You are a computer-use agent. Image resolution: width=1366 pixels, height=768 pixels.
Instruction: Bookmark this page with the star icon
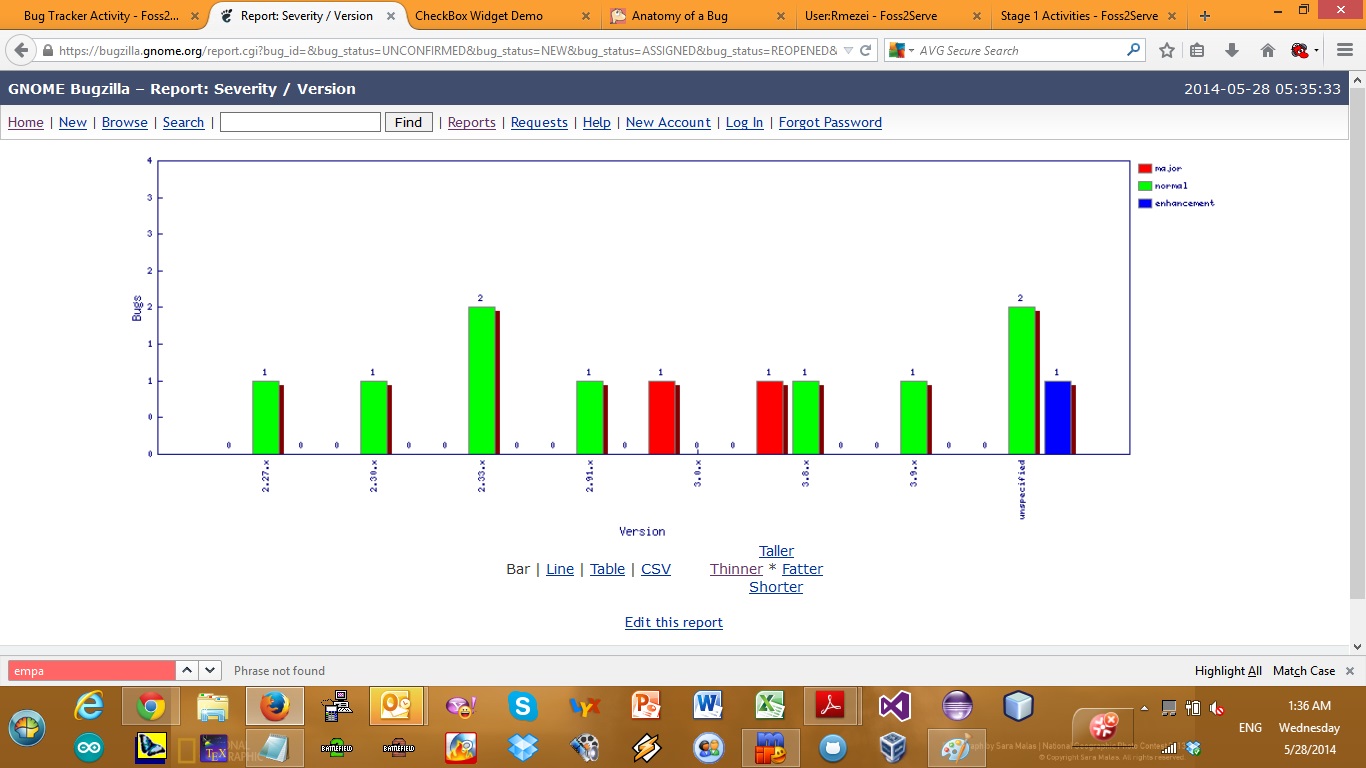click(1166, 50)
